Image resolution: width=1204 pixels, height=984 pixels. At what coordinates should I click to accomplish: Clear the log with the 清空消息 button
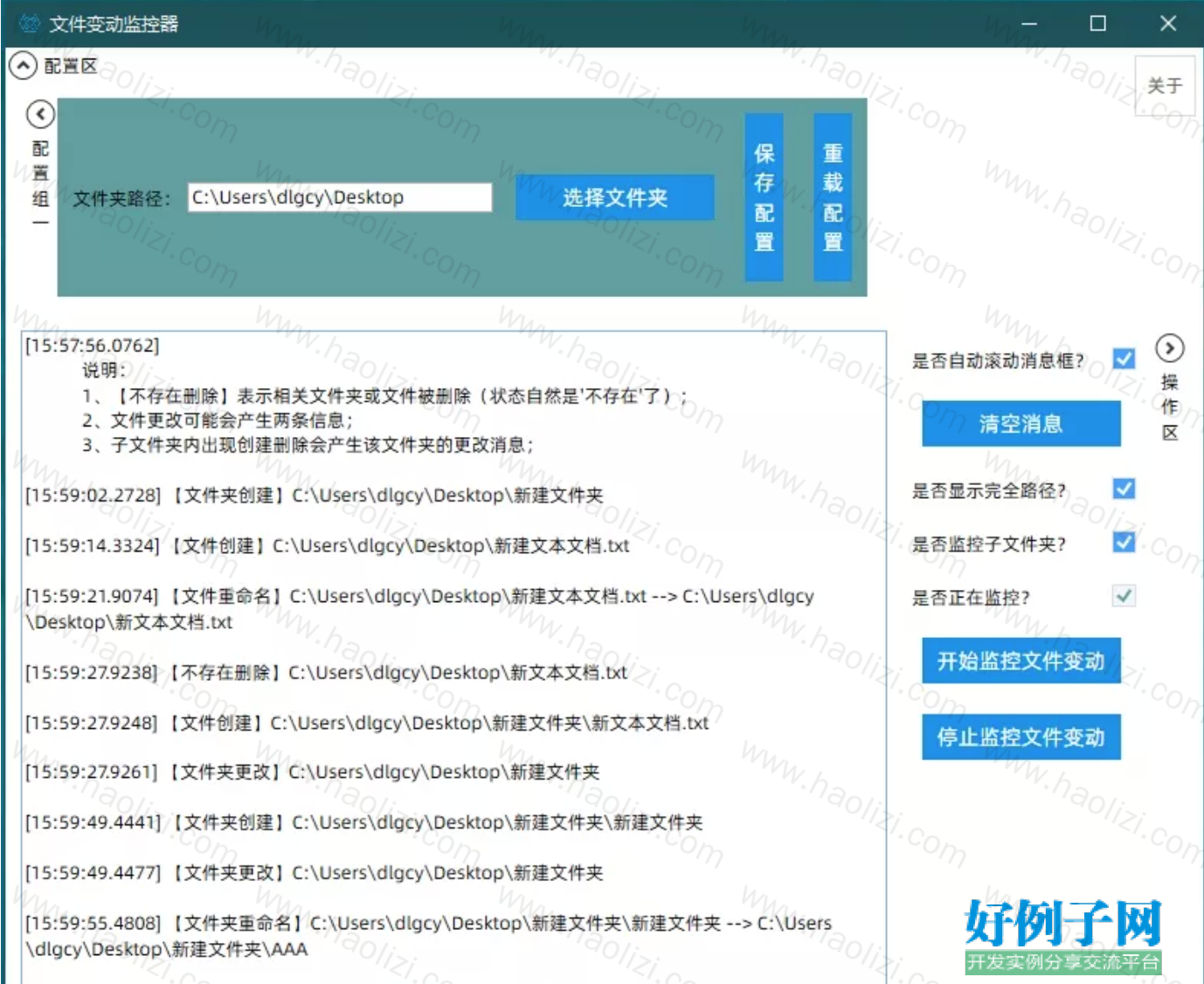click(x=1021, y=424)
